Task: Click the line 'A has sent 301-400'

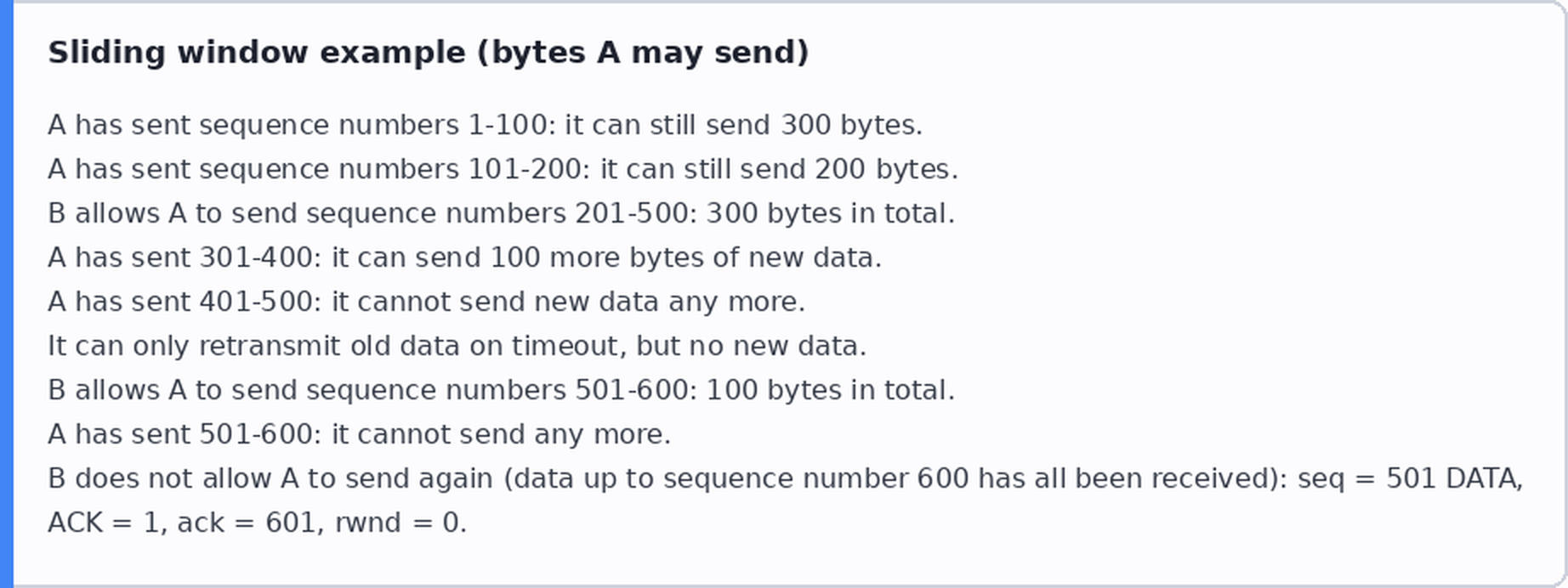Action: point(464,257)
